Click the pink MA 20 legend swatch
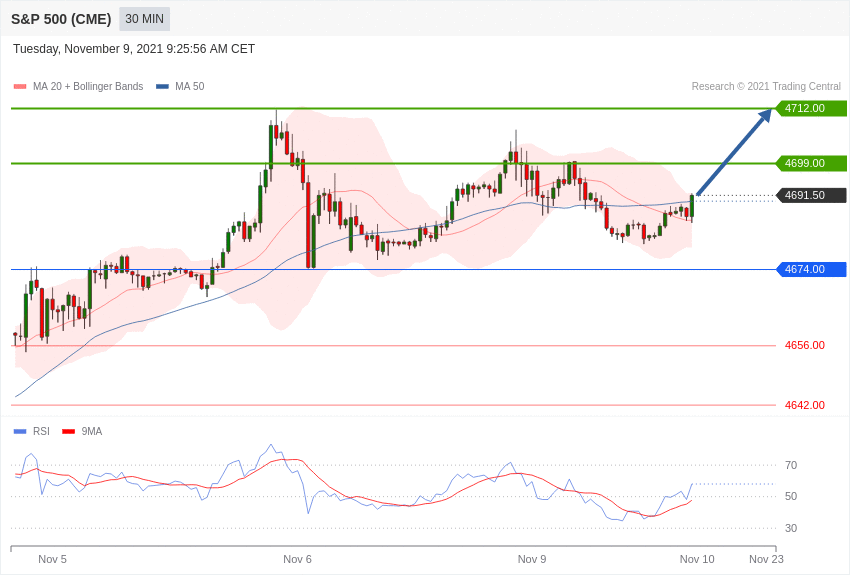Viewport: 850px width, 576px height. point(20,87)
